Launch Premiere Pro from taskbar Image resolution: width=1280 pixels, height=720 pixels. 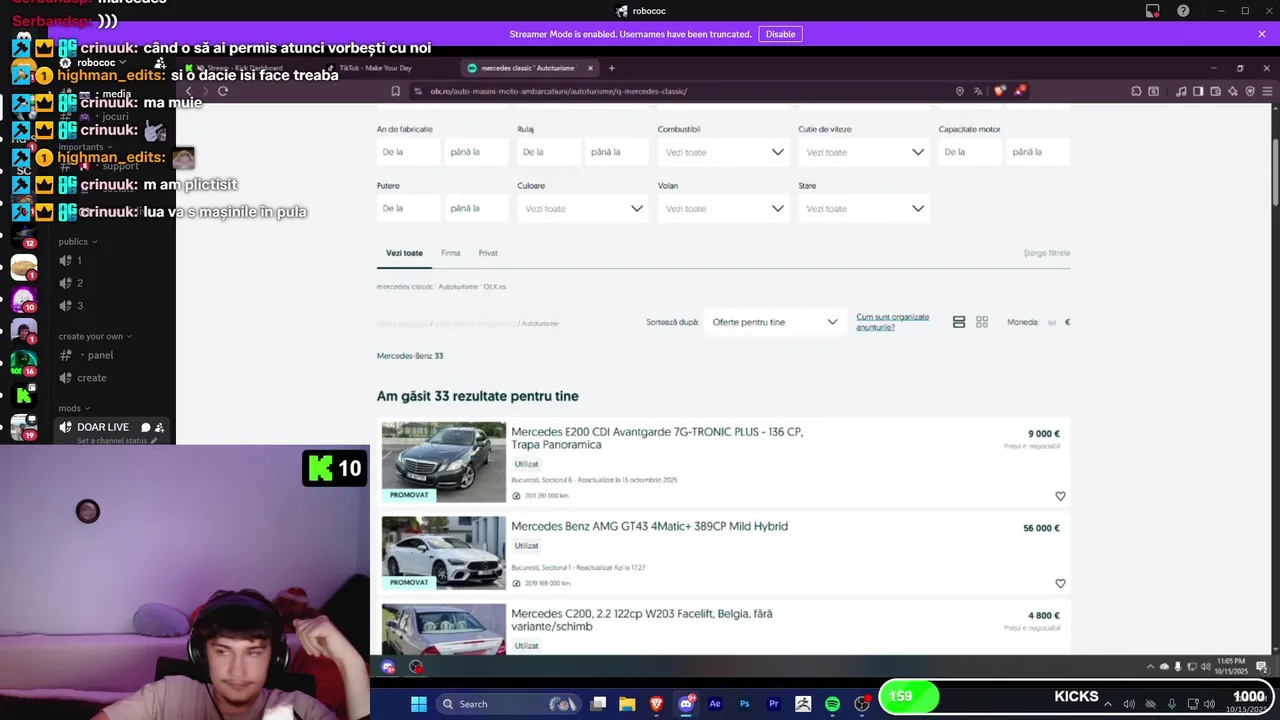point(774,704)
